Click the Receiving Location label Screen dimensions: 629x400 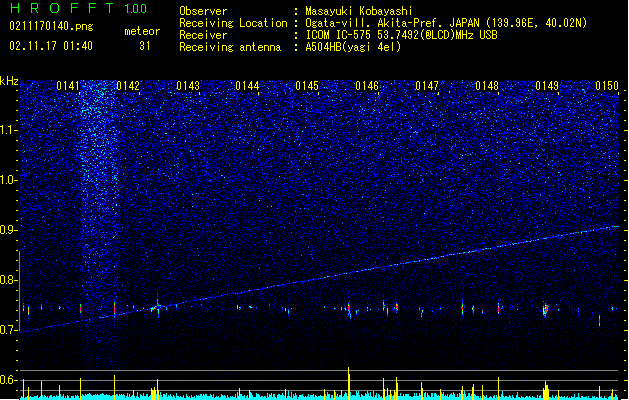coord(233,23)
